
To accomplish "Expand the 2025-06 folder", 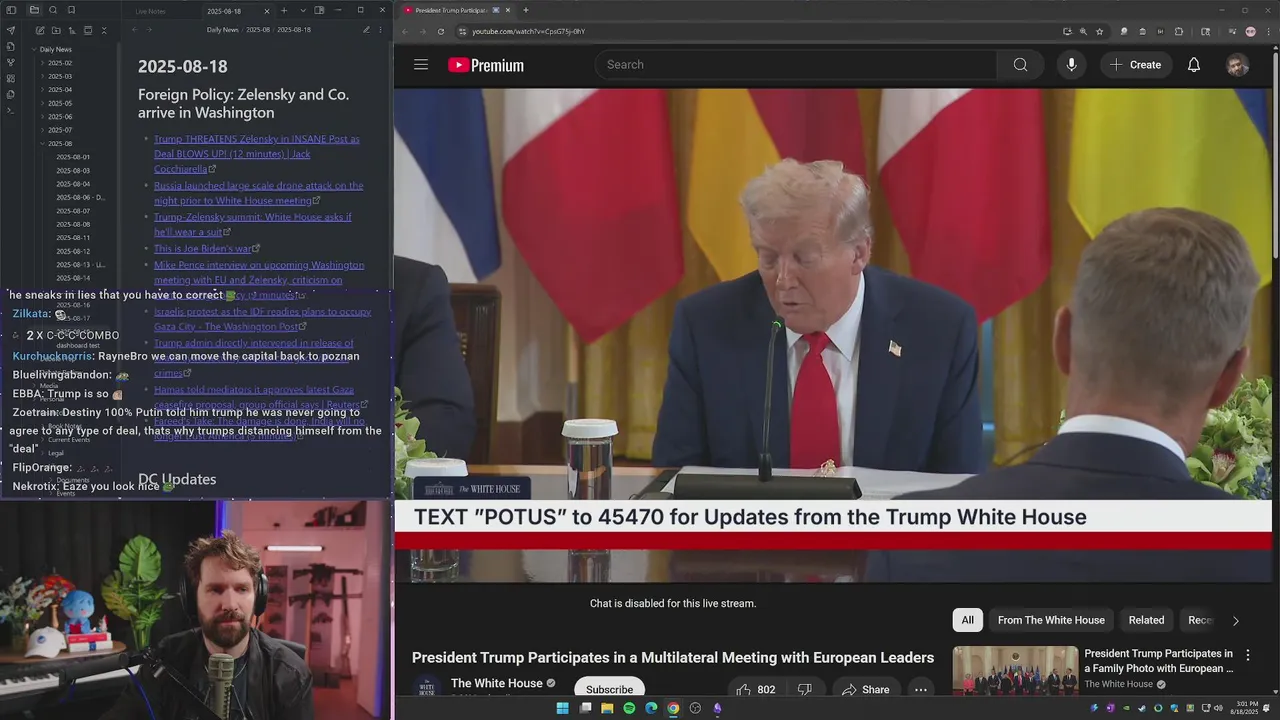I will [60, 117].
